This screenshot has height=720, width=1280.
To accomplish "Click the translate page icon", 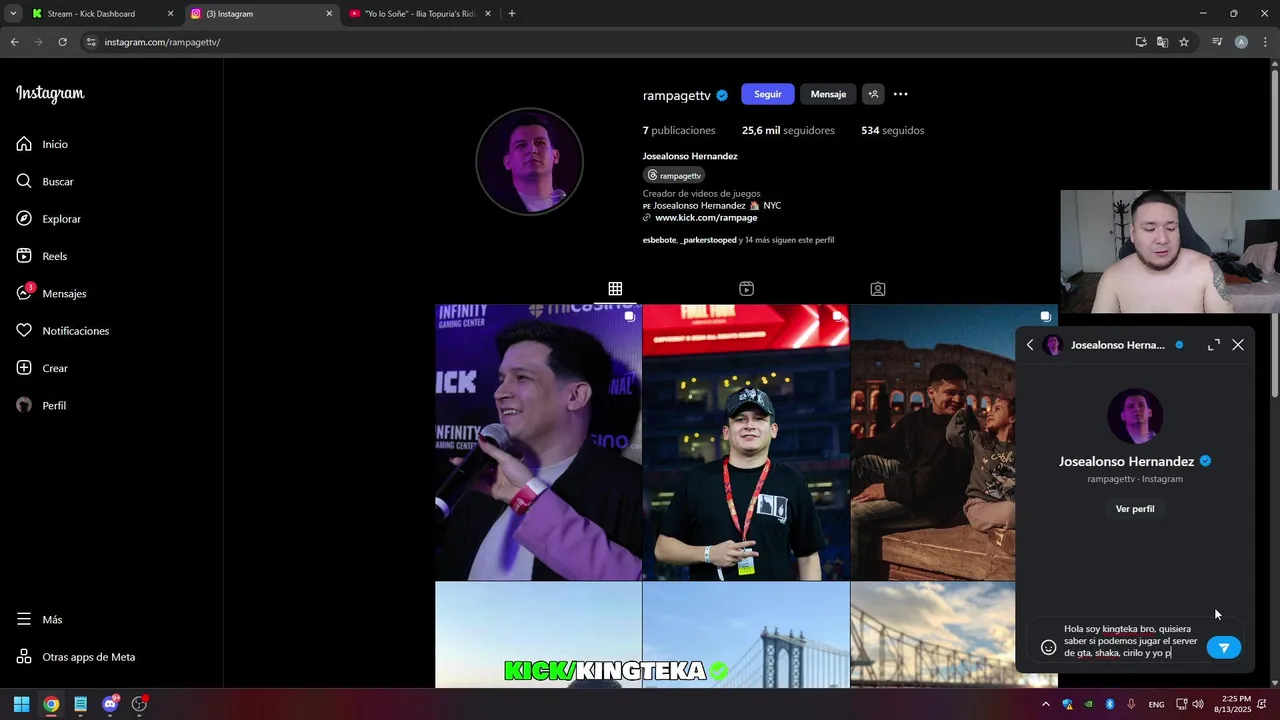I will [x=1162, y=42].
